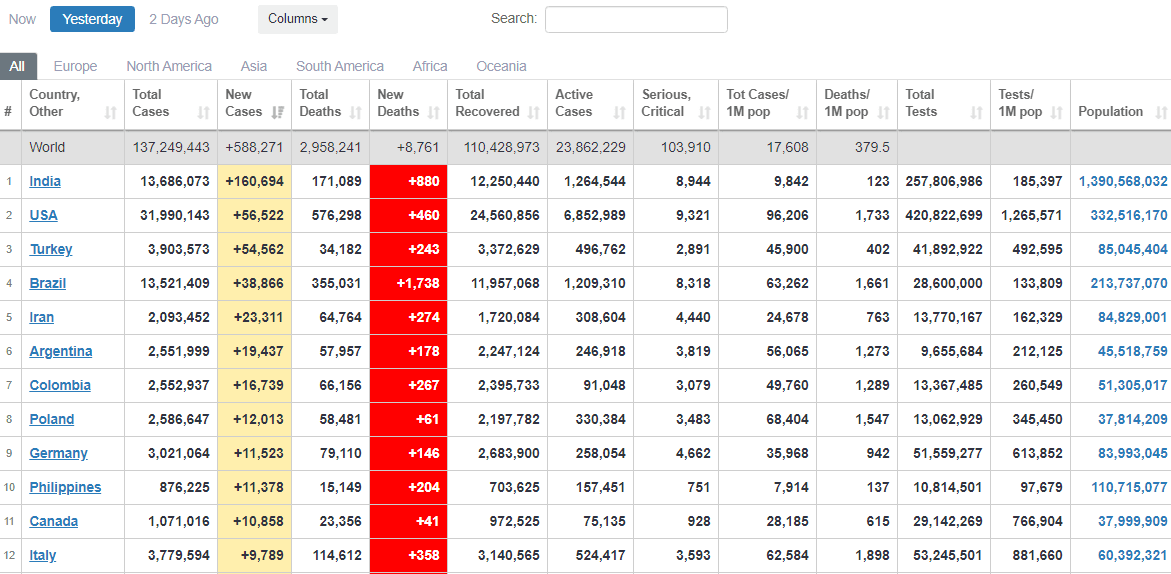Select the South America tab
The height and width of the screenshot is (574, 1171).
(x=340, y=66)
